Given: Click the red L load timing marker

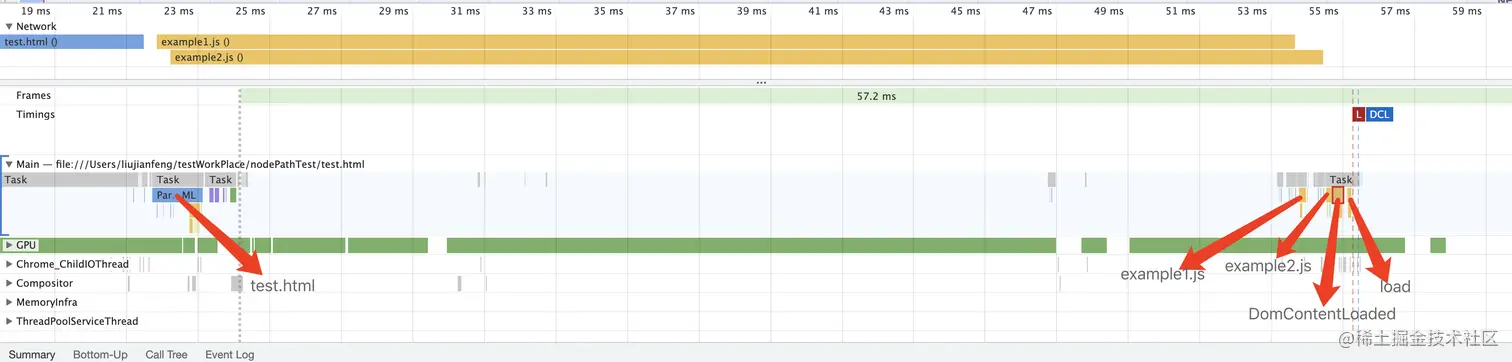Looking at the screenshot, I should click(1358, 114).
